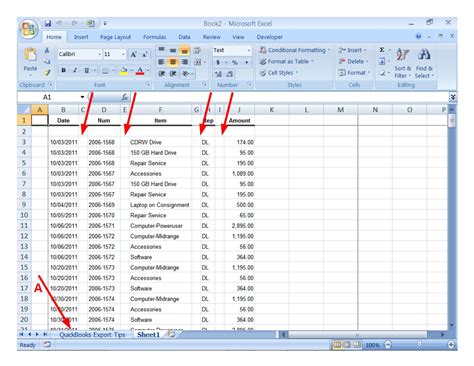Click the zoom slider handle
The height and width of the screenshot is (366, 474).
click(420, 344)
